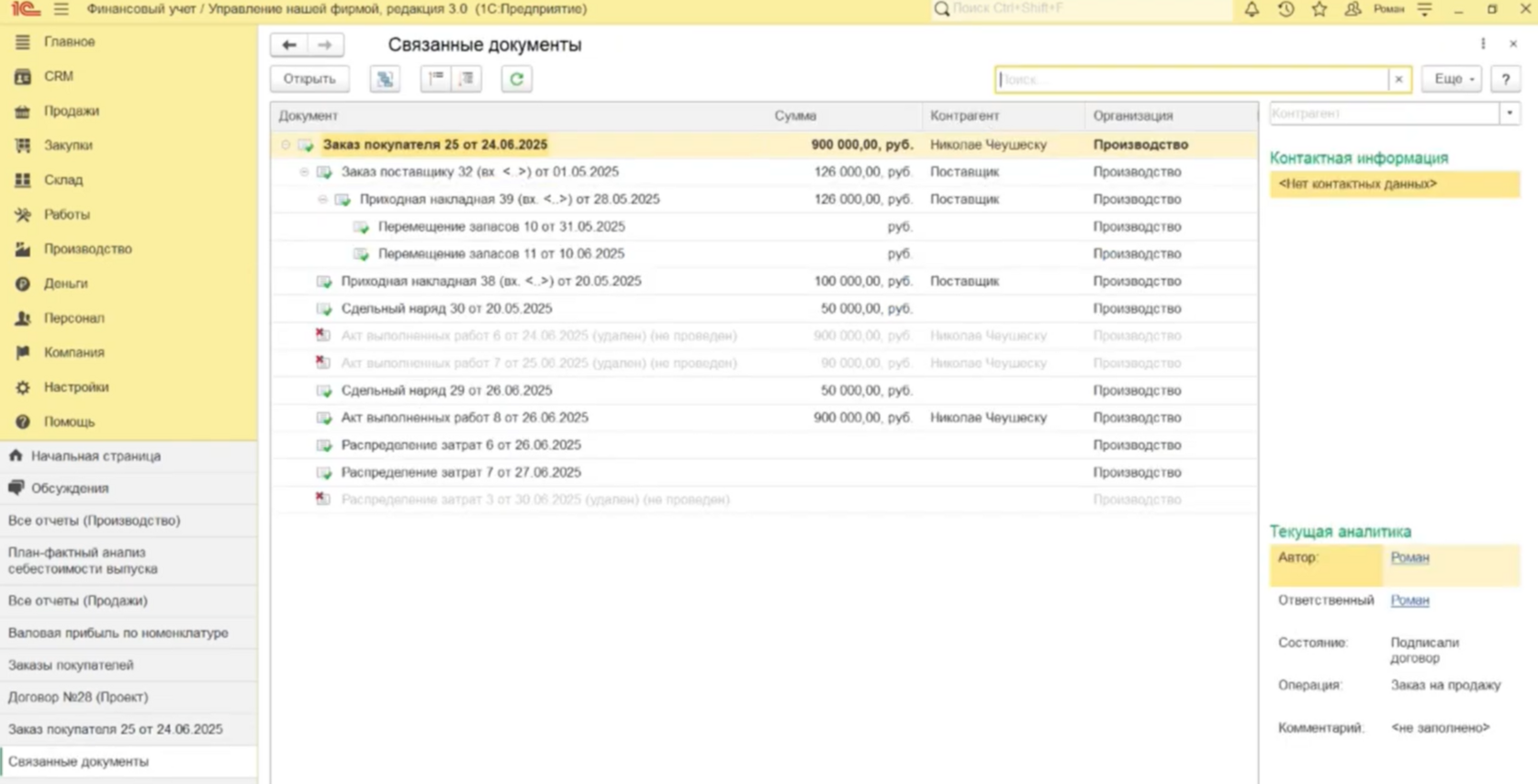Select row Перемещение запасов 11 от 10.06.2025
The height and width of the screenshot is (784, 1538).
click(x=764, y=253)
